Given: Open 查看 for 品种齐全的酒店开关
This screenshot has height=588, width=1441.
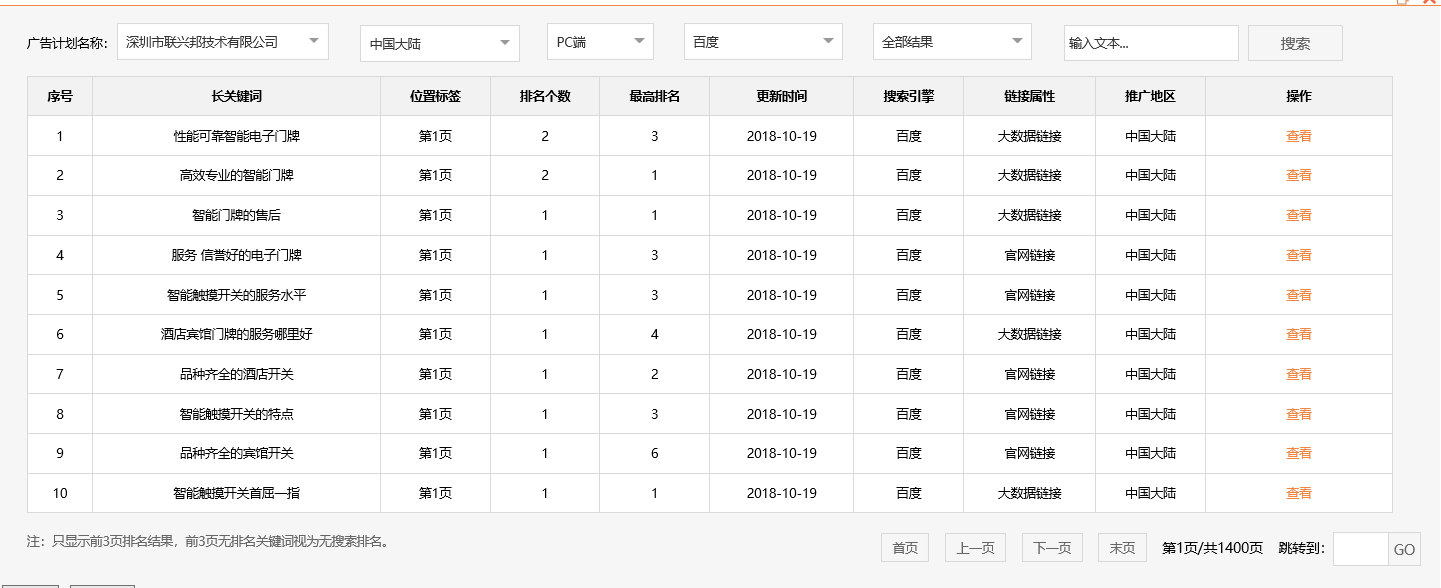Looking at the screenshot, I should (x=1297, y=374).
